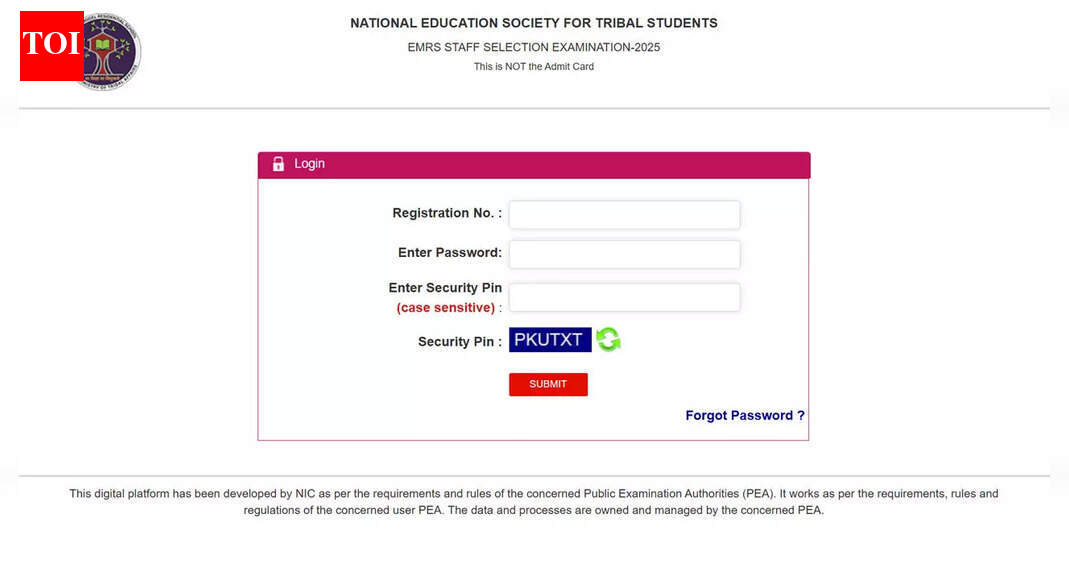1069x580 pixels.
Task: Click the green refresh arrows icon
Action: pyautogui.click(x=606, y=339)
